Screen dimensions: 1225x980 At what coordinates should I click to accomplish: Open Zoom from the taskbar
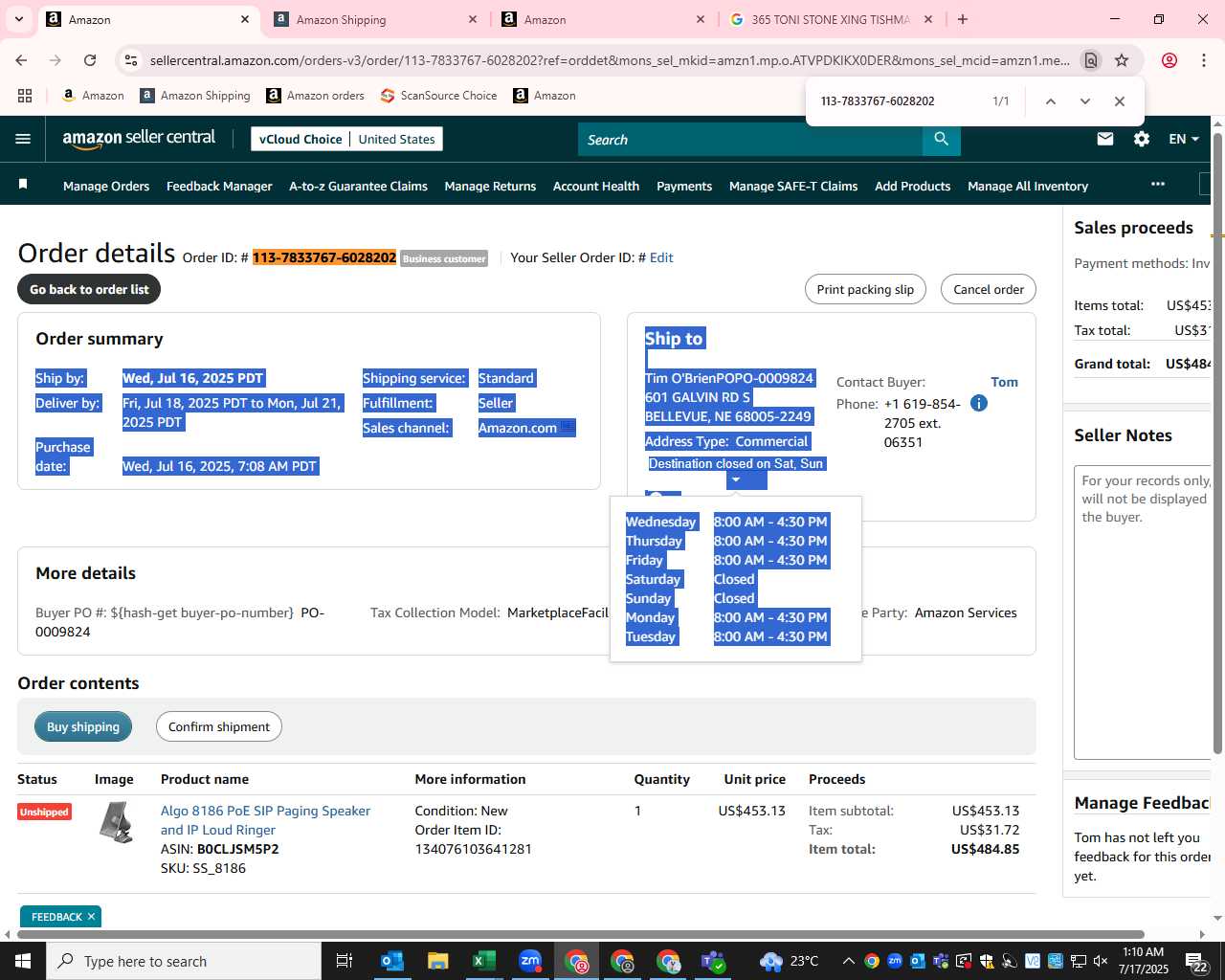(530, 961)
